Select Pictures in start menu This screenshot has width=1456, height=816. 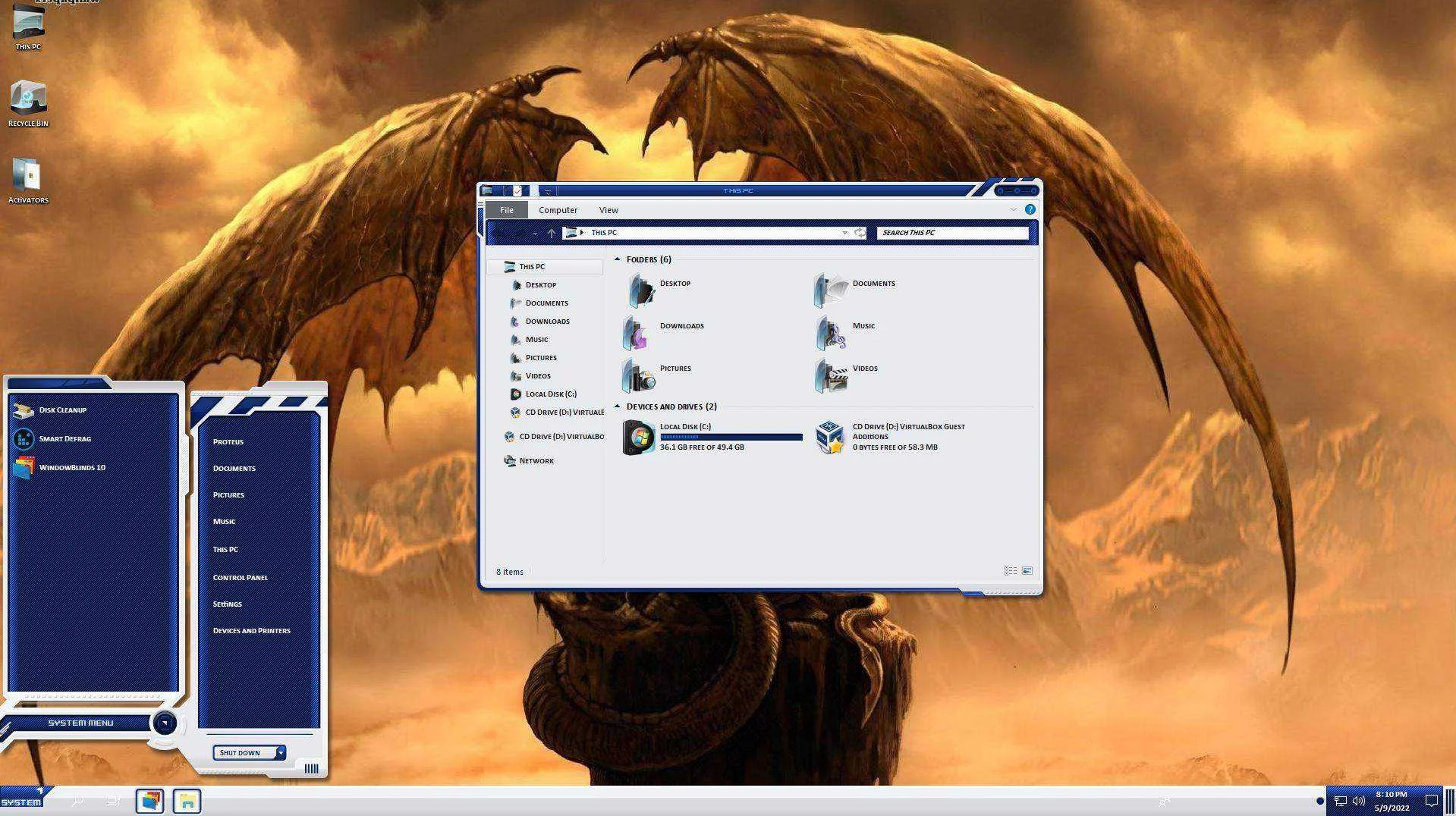228,495
